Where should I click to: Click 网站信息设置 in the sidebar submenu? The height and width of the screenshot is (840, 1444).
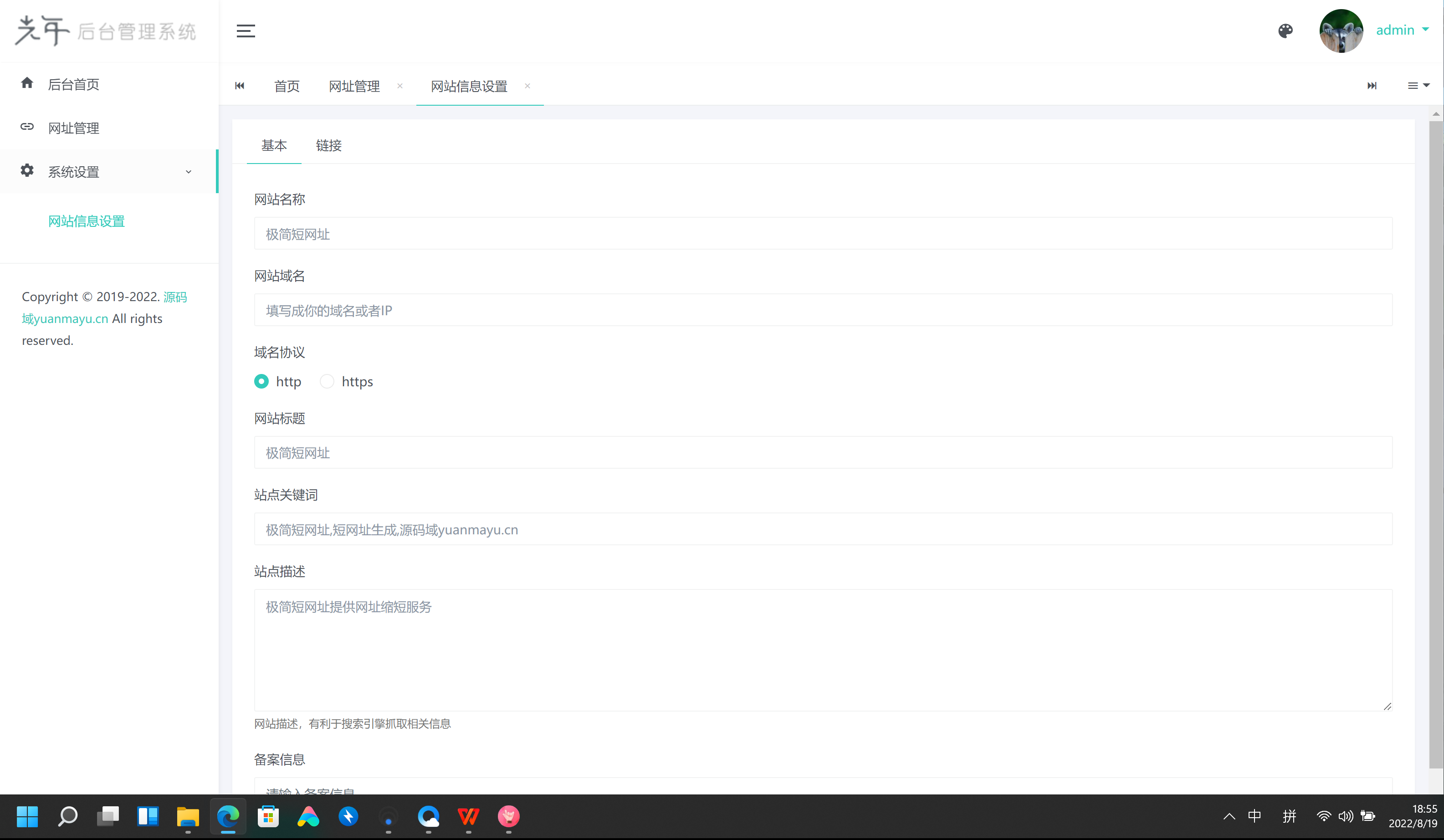pyautogui.click(x=87, y=221)
